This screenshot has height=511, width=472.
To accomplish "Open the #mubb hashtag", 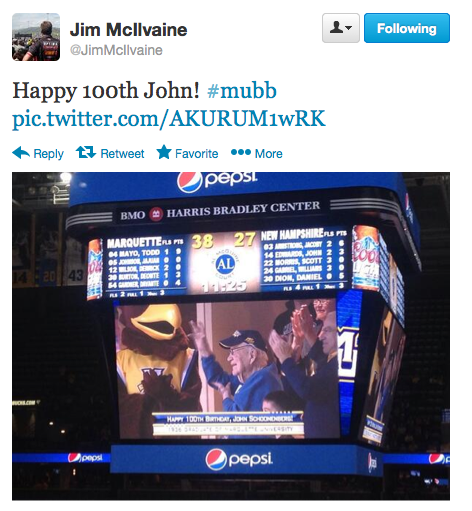I will pos(242,90).
